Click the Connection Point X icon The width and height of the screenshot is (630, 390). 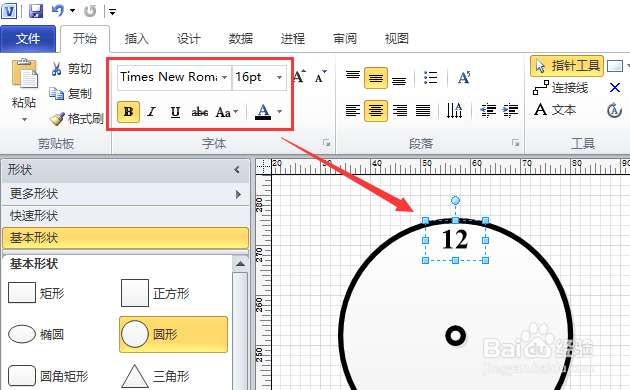coord(615,88)
